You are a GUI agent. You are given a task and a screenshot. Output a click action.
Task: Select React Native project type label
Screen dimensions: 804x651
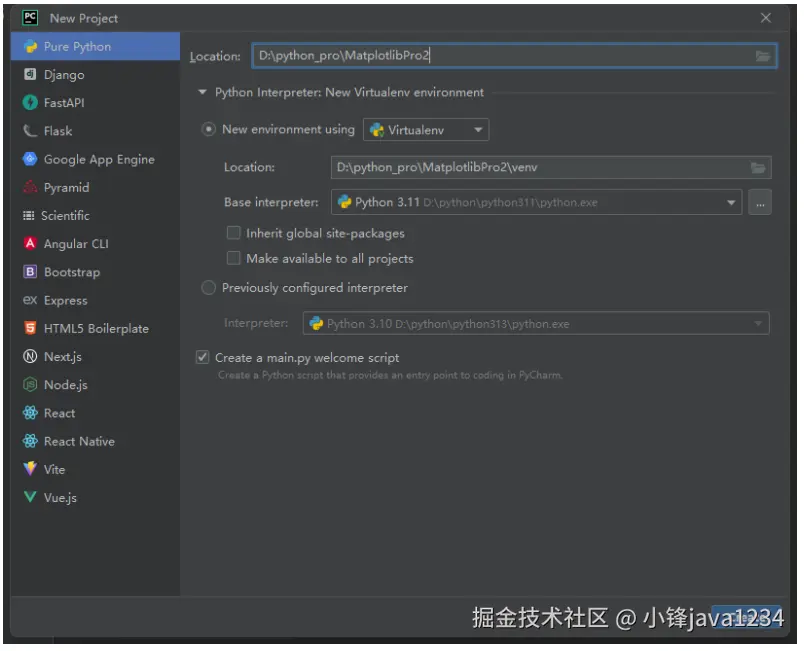79,441
